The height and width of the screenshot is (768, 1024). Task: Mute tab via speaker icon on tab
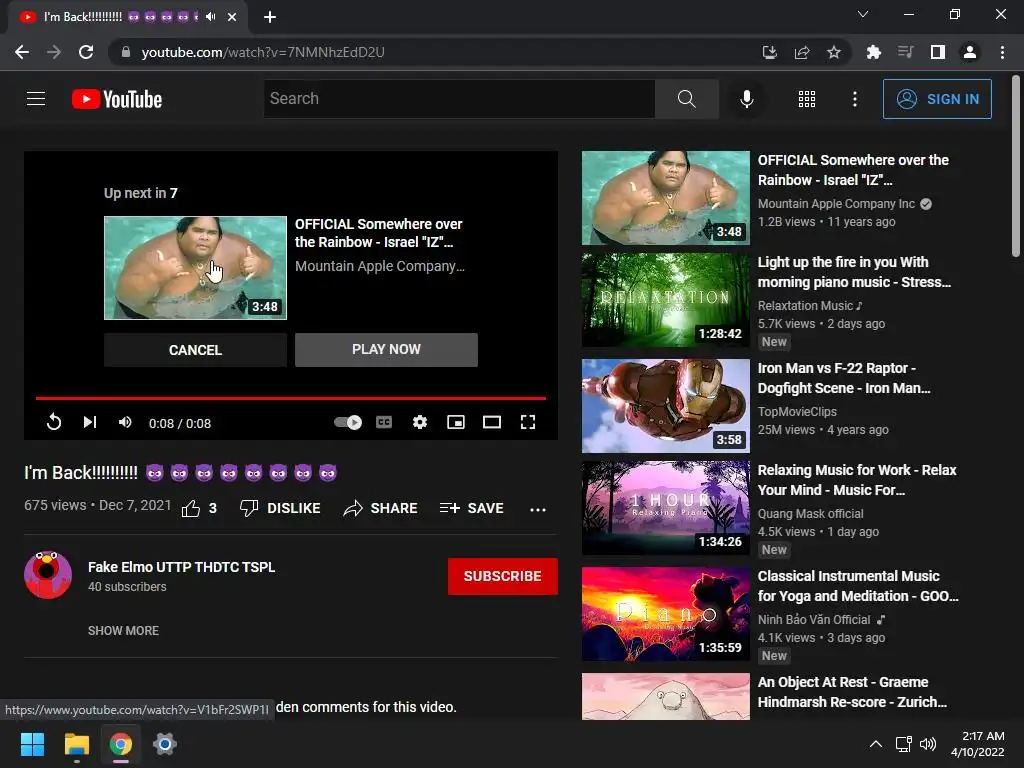210,17
